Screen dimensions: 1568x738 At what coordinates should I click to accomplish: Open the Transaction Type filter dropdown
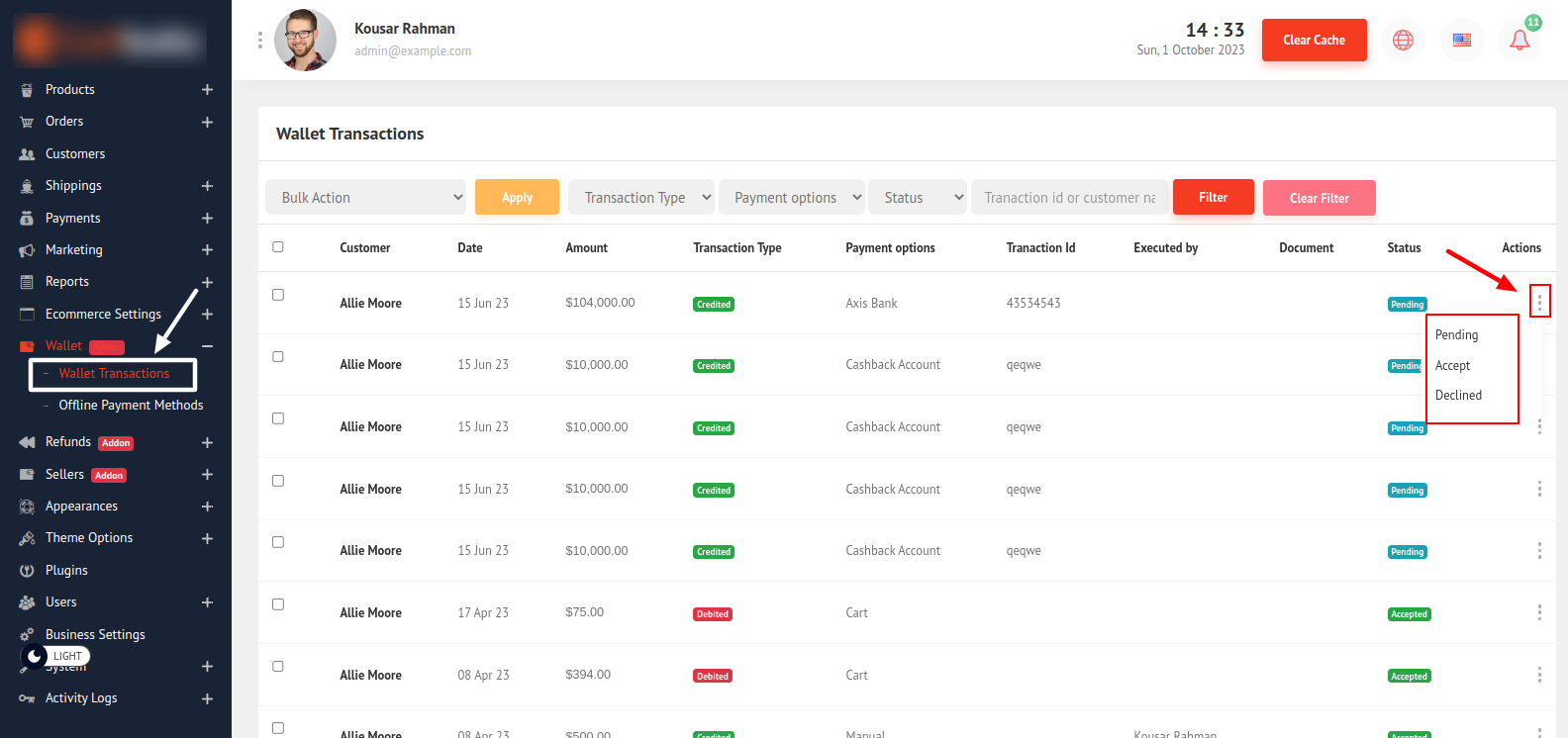640,197
